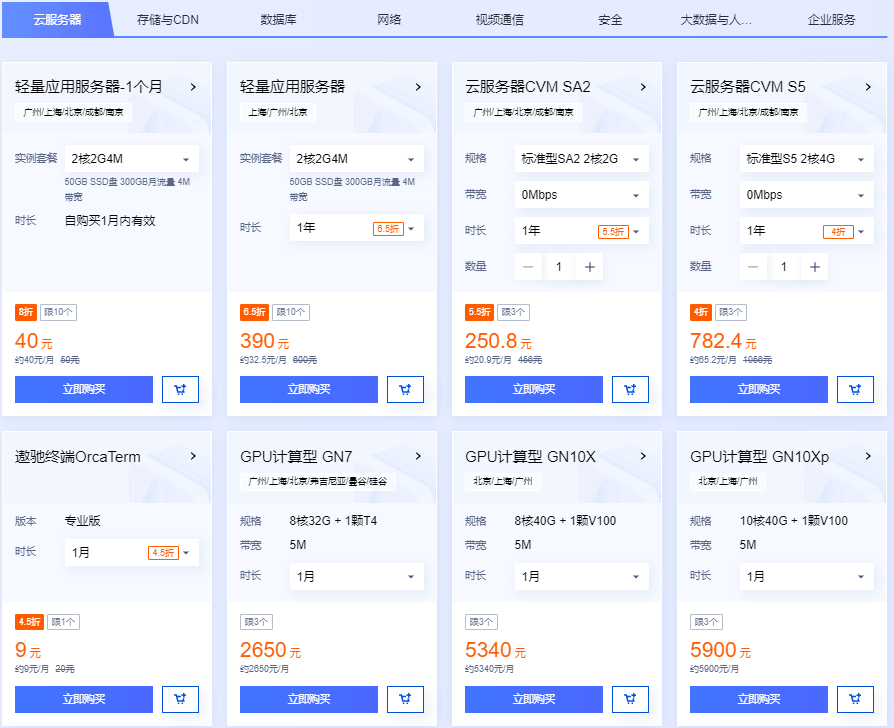The image size is (894, 728).
Task: Open 时长 1年 6.5折 dropdown
Action: point(357,228)
